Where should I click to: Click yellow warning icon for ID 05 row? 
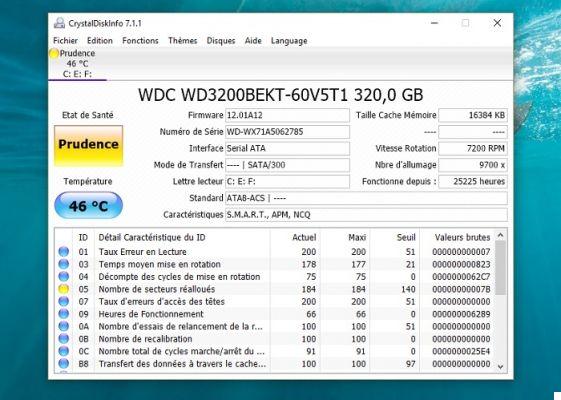click(64, 289)
